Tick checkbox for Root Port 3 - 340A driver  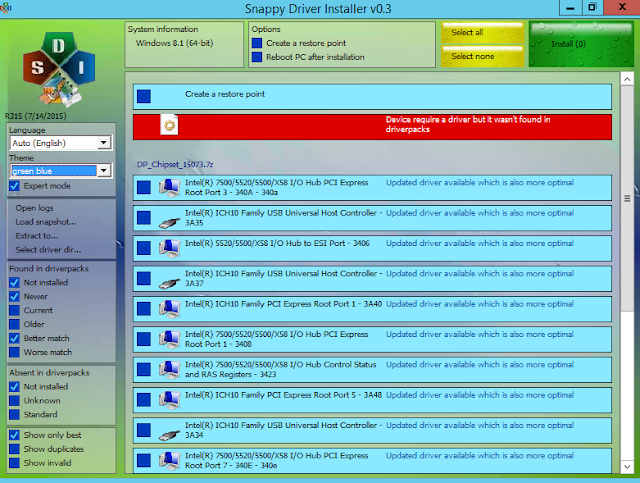point(144,187)
